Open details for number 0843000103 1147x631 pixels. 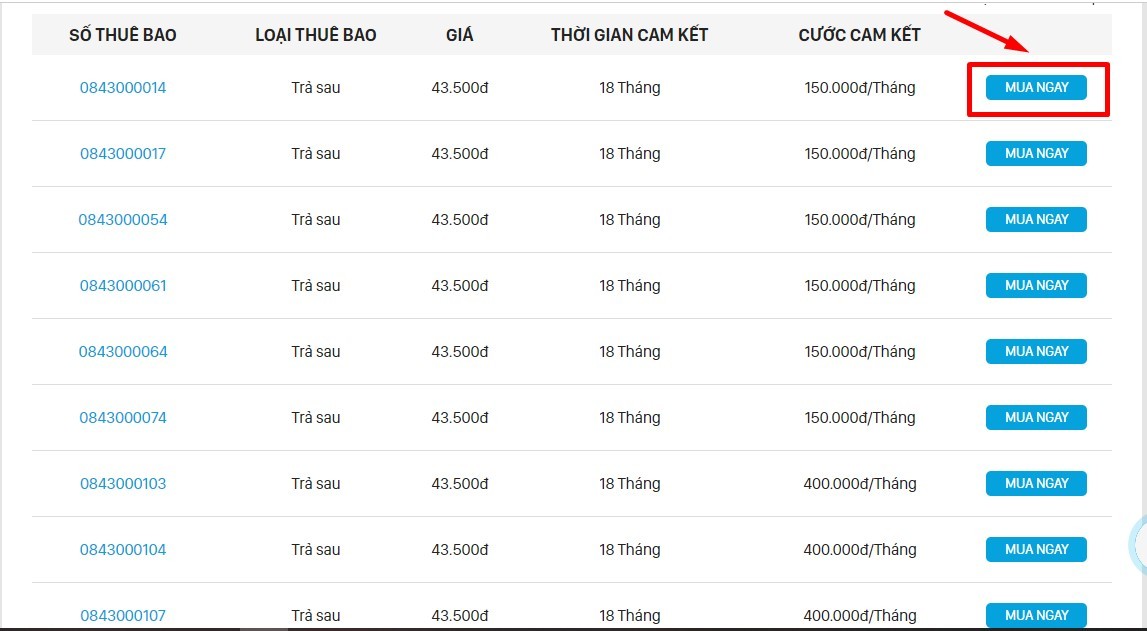coord(123,483)
